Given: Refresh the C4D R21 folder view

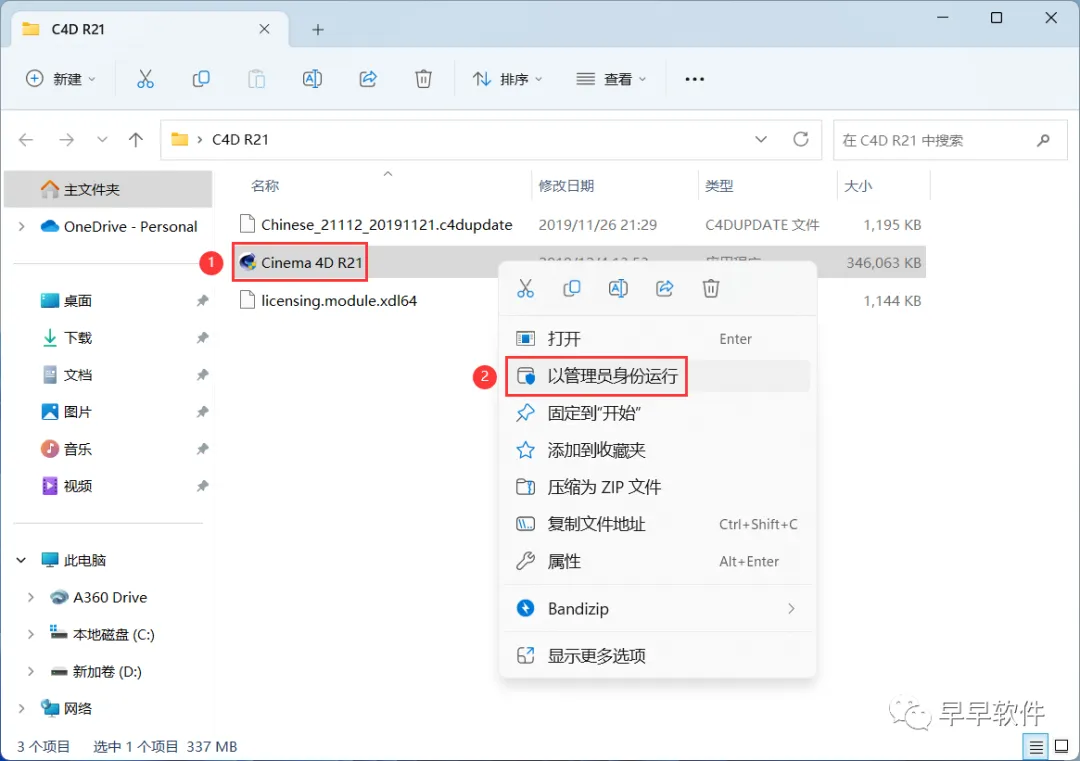Looking at the screenshot, I should [x=800, y=139].
